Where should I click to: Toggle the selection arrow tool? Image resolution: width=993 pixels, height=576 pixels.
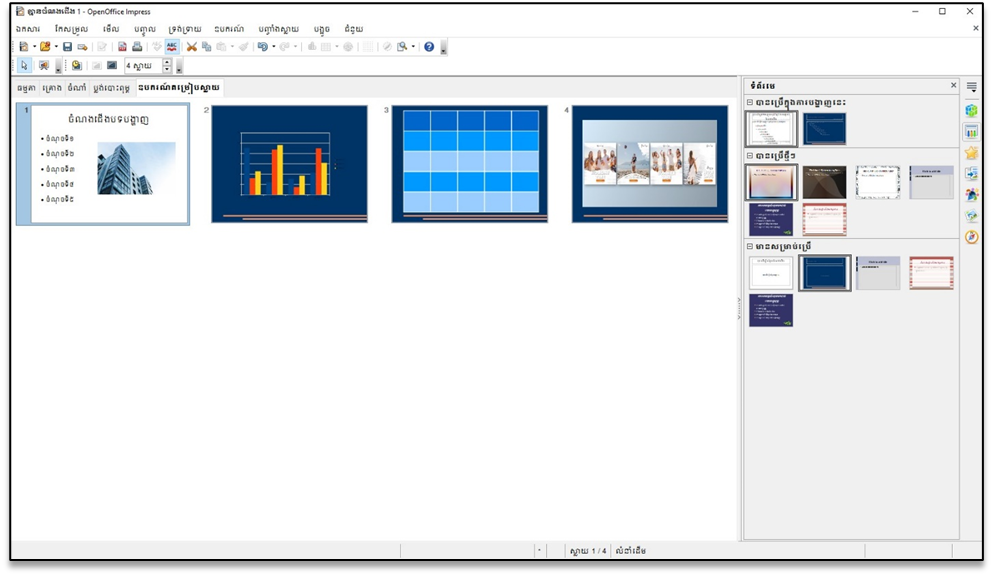(x=24, y=66)
